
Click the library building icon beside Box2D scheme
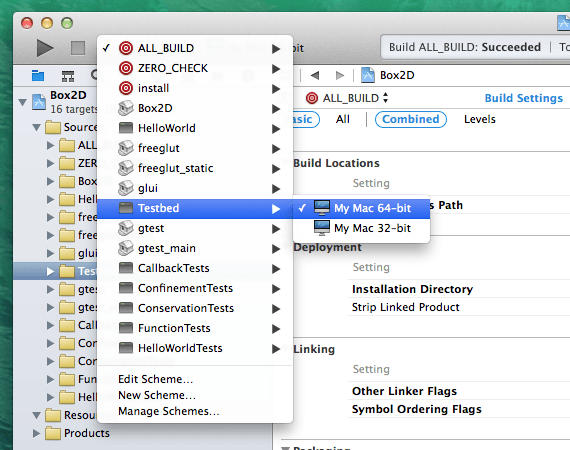coord(126,108)
